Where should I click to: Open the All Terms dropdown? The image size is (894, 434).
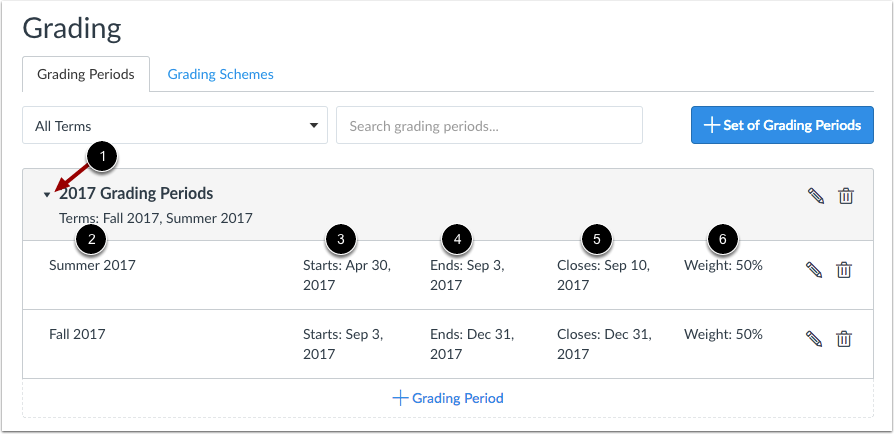coord(175,125)
